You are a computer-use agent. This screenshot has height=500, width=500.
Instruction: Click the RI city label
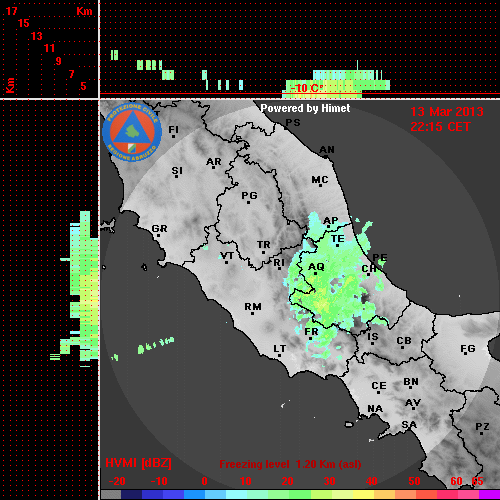(279, 263)
